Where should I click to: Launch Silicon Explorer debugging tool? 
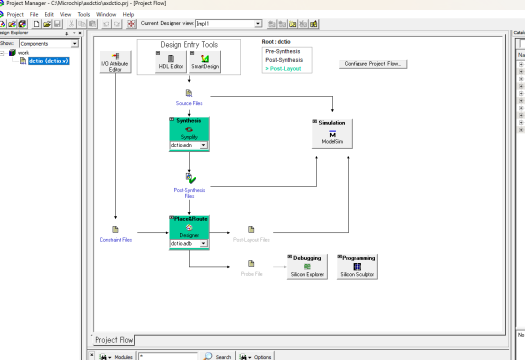307,267
